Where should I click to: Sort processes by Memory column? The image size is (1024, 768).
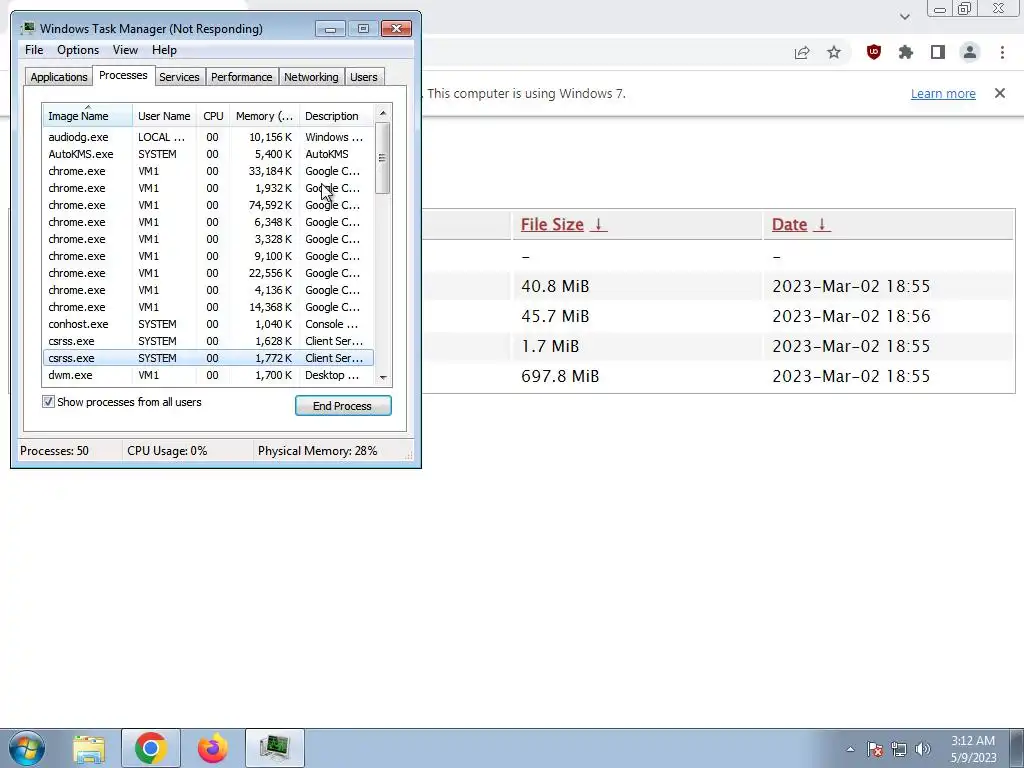[264, 116]
